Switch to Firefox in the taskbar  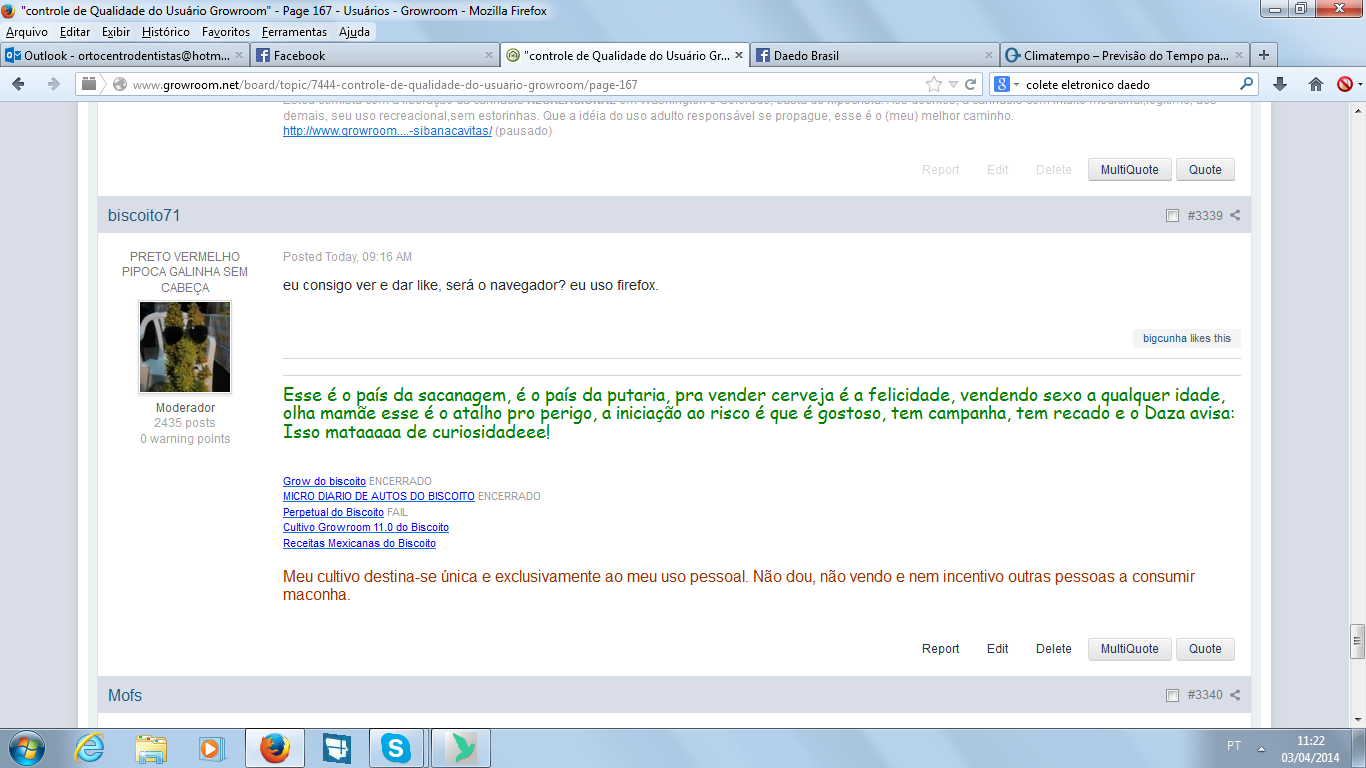click(274, 748)
